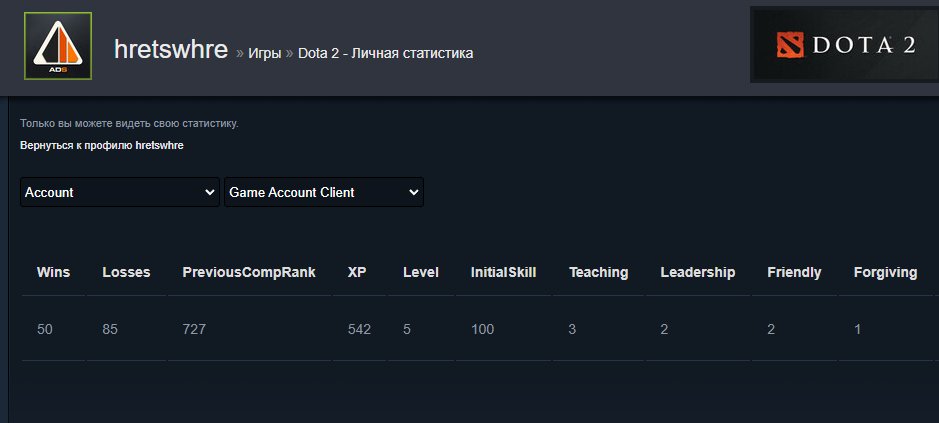Click the Только вы можете видеть notice text

(x=129, y=123)
